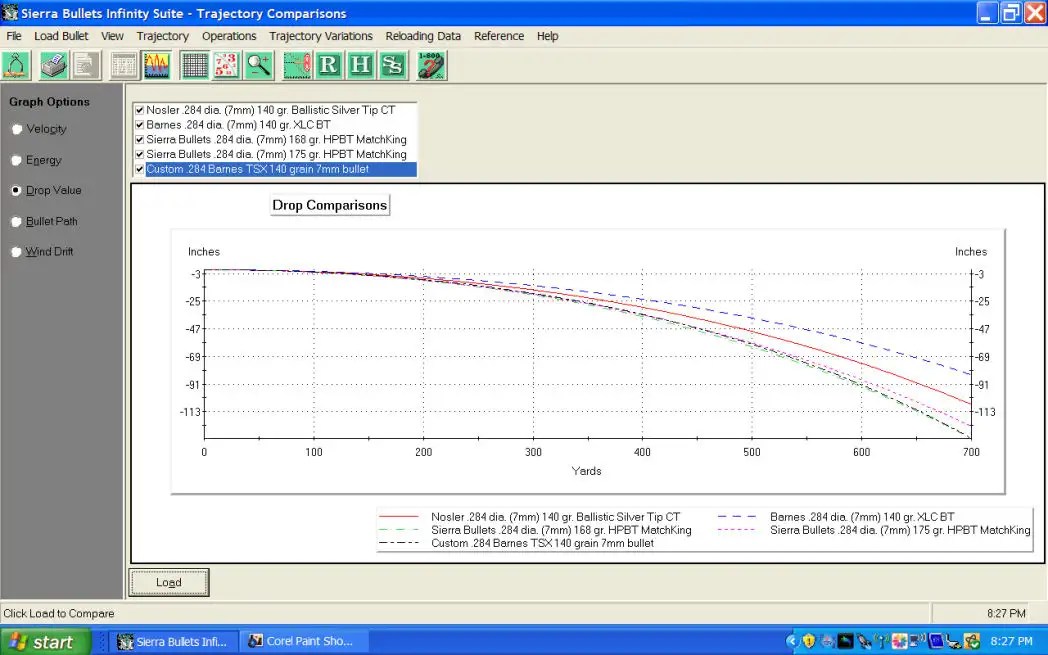The height and width of the screenshot is (655, 1048).
Task: Click the balance scale toolbar icon
Action: [x=16, y=66]
